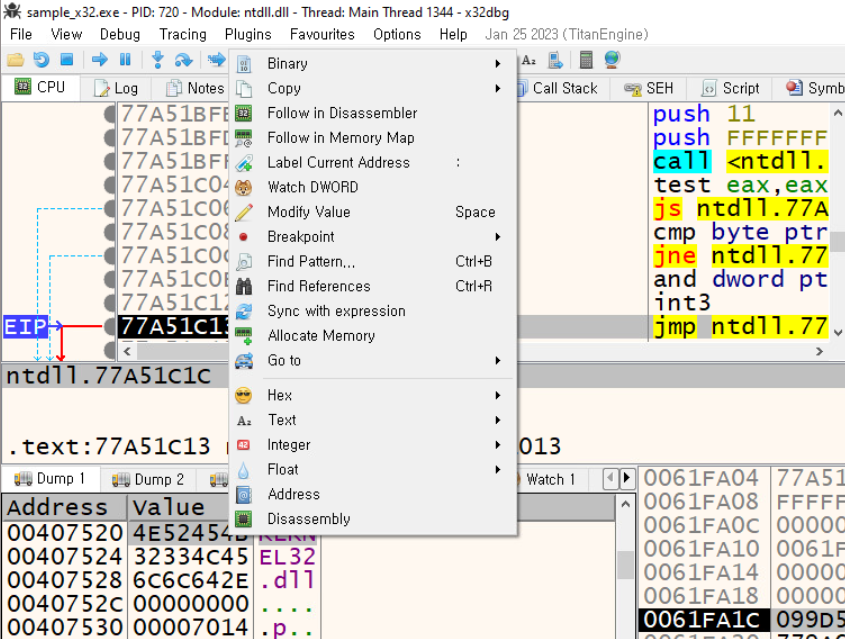Click the open file folder toolbar icon
The width and height of the screenshot is (845, 639).
pos(16,59)
